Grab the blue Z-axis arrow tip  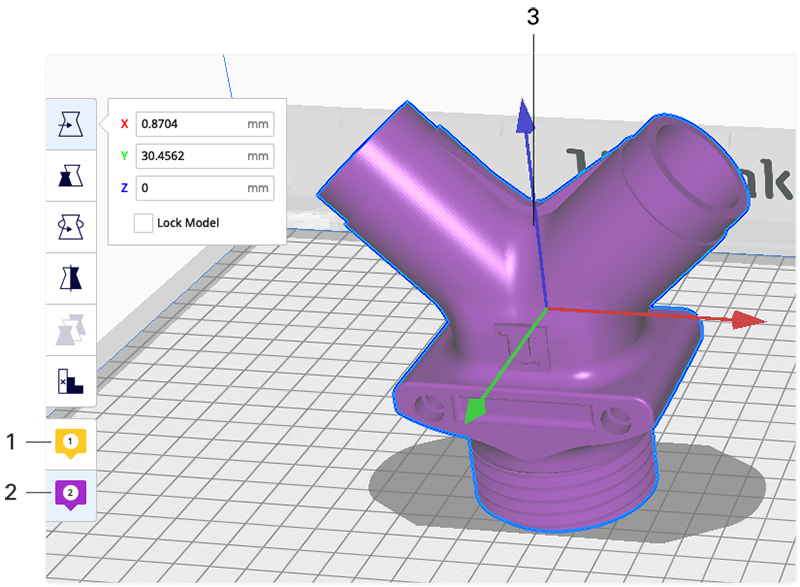[x=522, y=117]
